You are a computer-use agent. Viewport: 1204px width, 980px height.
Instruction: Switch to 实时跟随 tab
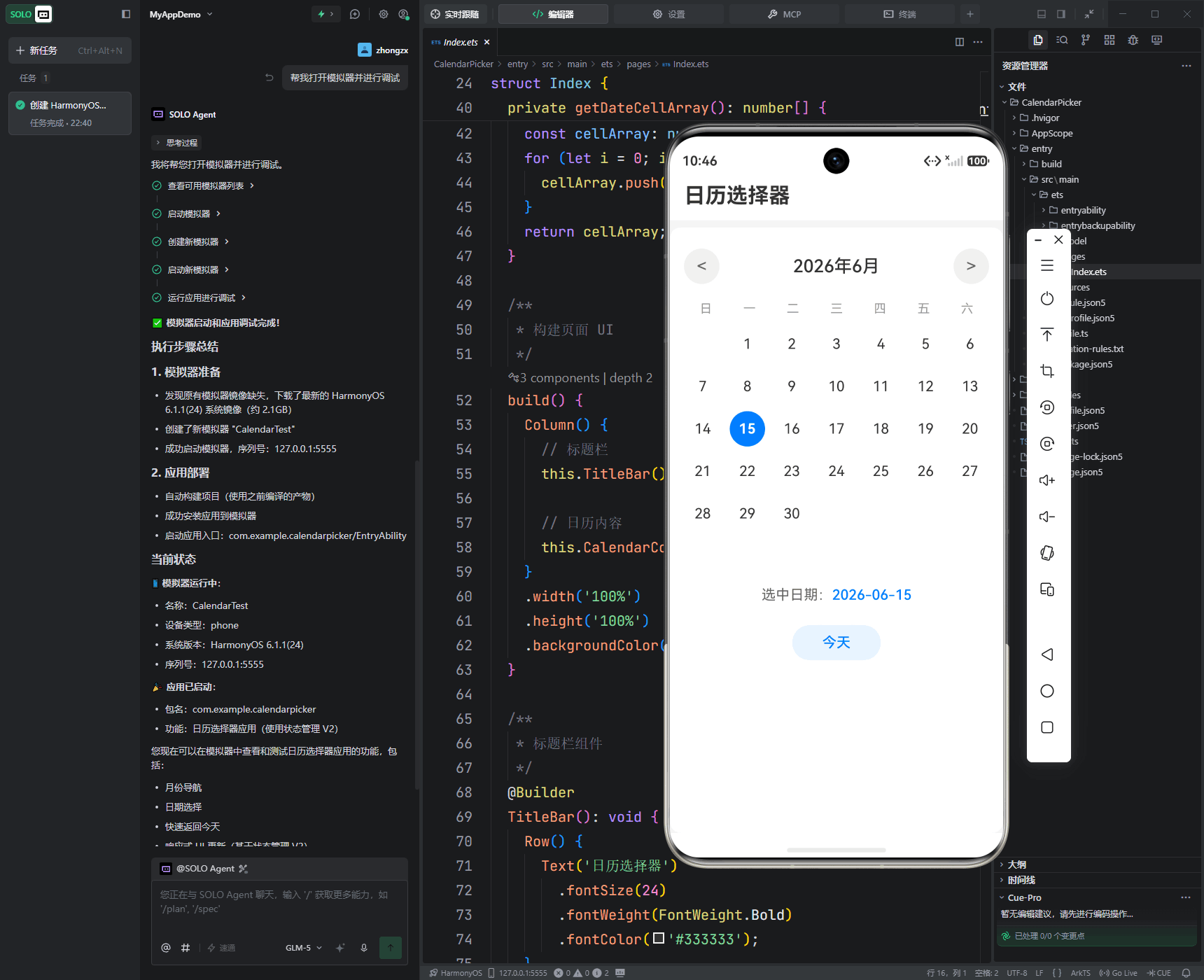click(x=455, y=14)
